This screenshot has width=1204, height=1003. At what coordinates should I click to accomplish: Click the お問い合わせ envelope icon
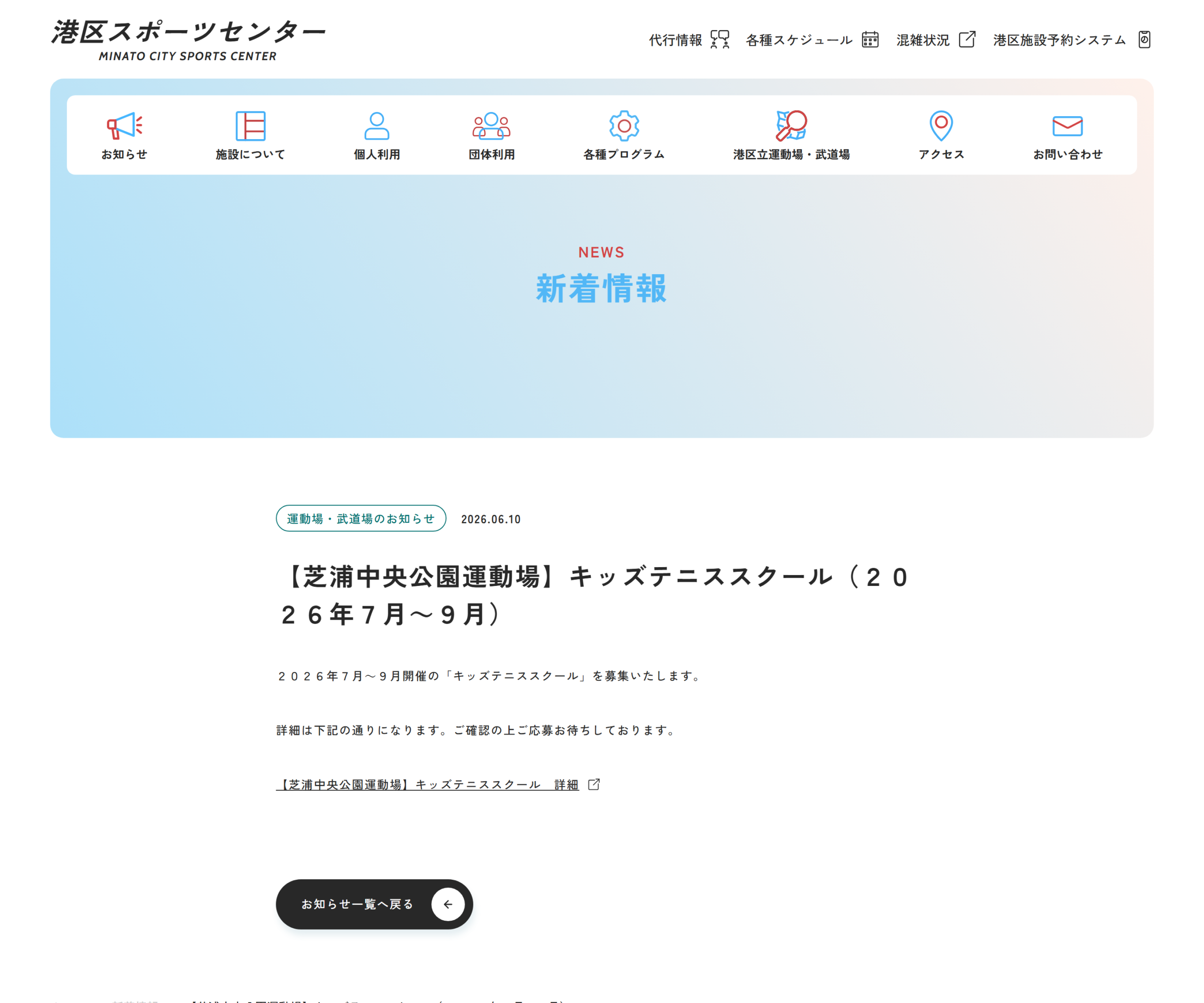click(x=1067, y=126)
